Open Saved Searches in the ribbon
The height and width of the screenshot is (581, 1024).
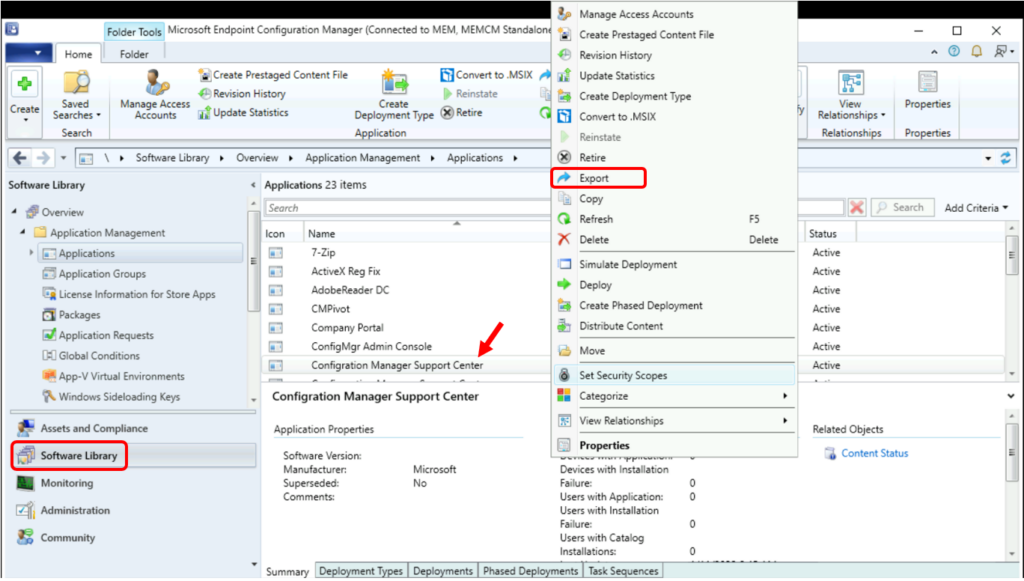click(x=76, y=95)
